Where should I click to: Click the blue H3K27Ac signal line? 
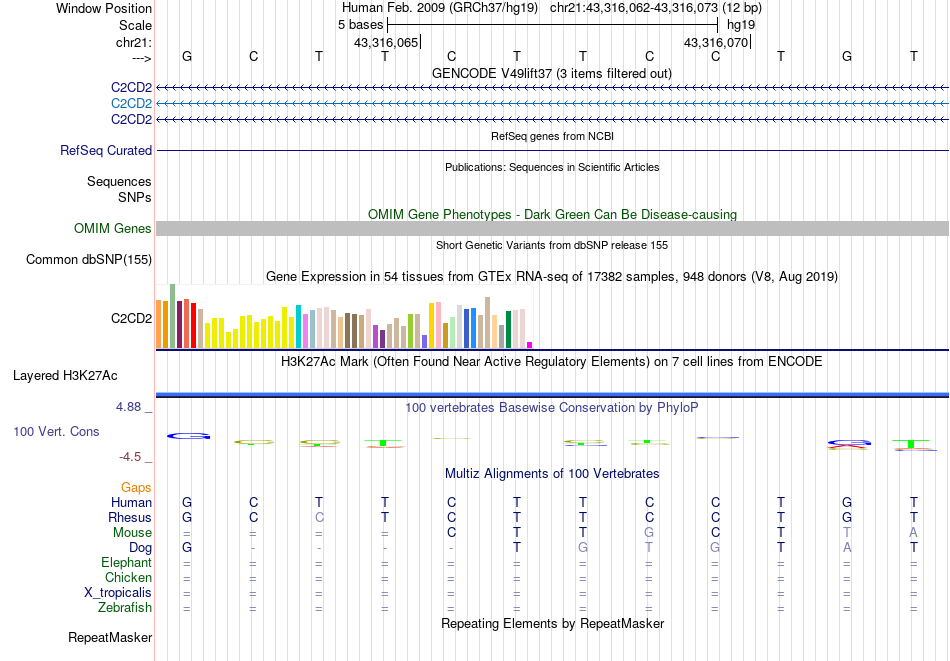552,395
